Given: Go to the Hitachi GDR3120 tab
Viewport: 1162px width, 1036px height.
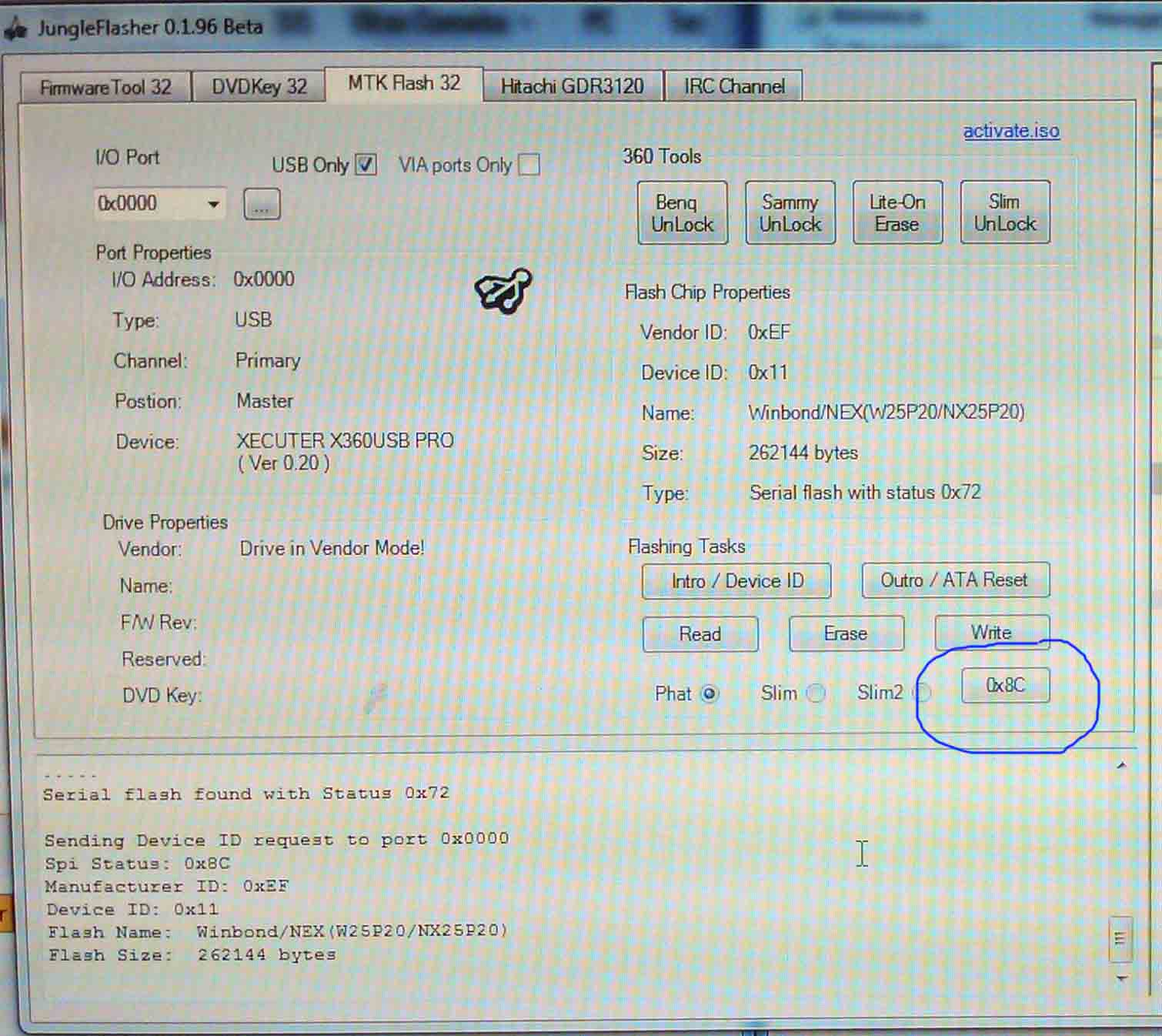Looking at the screenshot, I should click(573, 85).
